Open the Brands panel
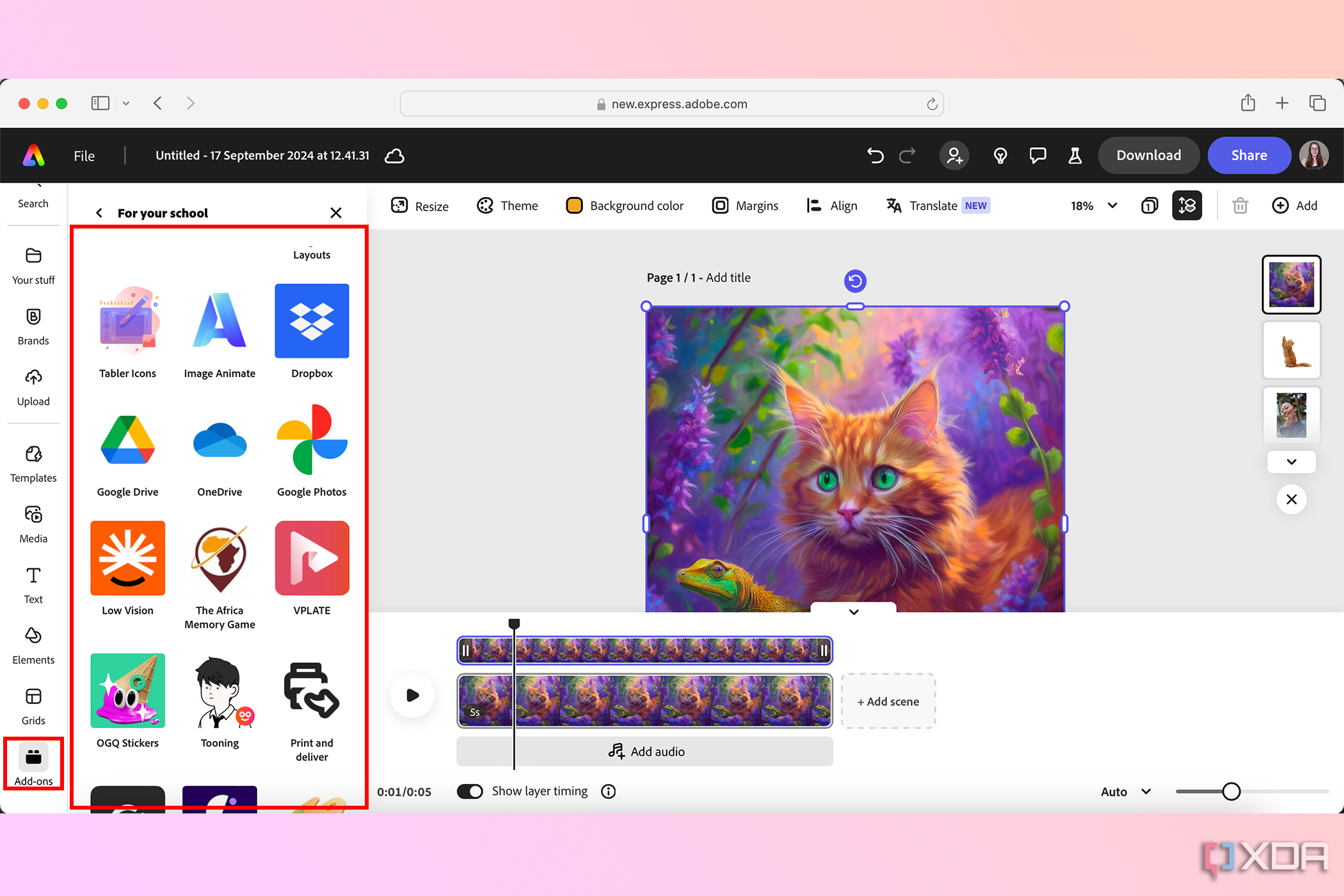This screenshot has height=896, width=1344. pyautogui.click(x=33, y=326)
